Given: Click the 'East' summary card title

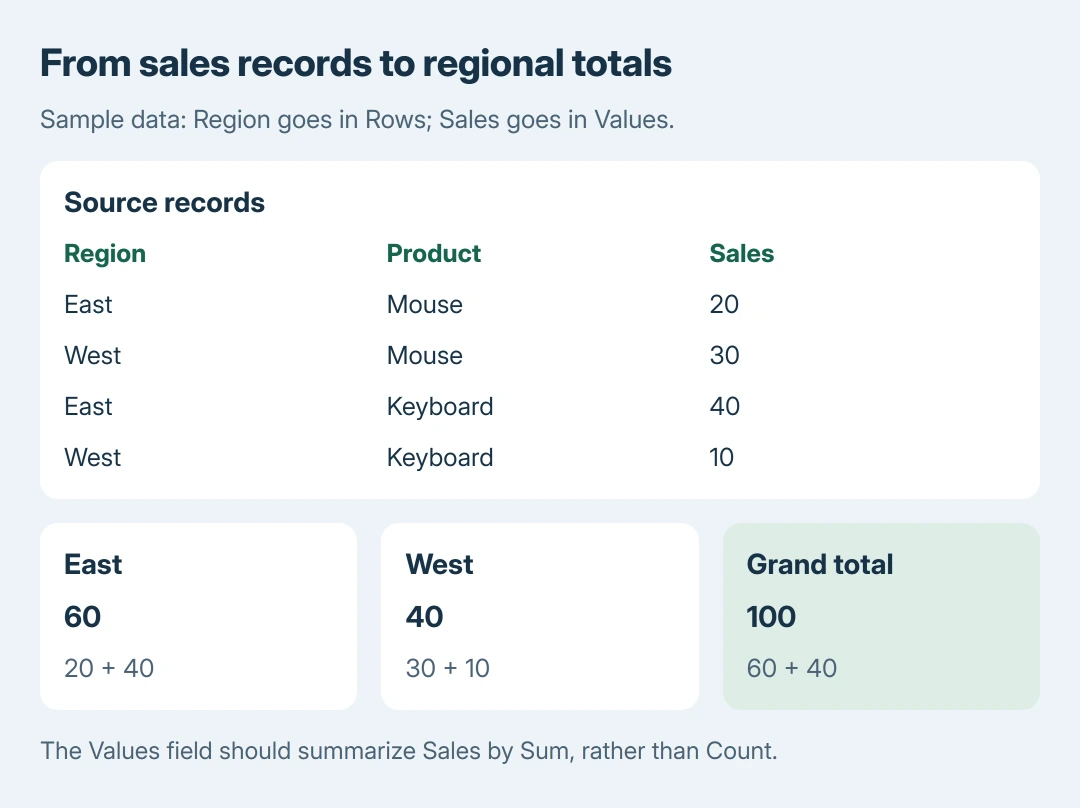Looking at the screenshot, I should tap(93, 564).
